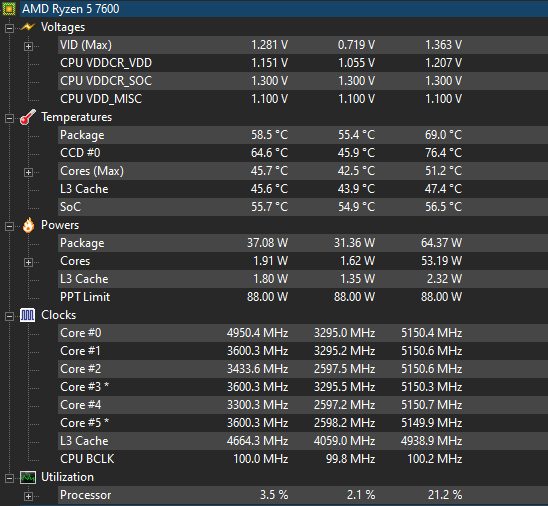Click the Powers flame icon
Screen dimensions: 548x506
tap(28, 225)
